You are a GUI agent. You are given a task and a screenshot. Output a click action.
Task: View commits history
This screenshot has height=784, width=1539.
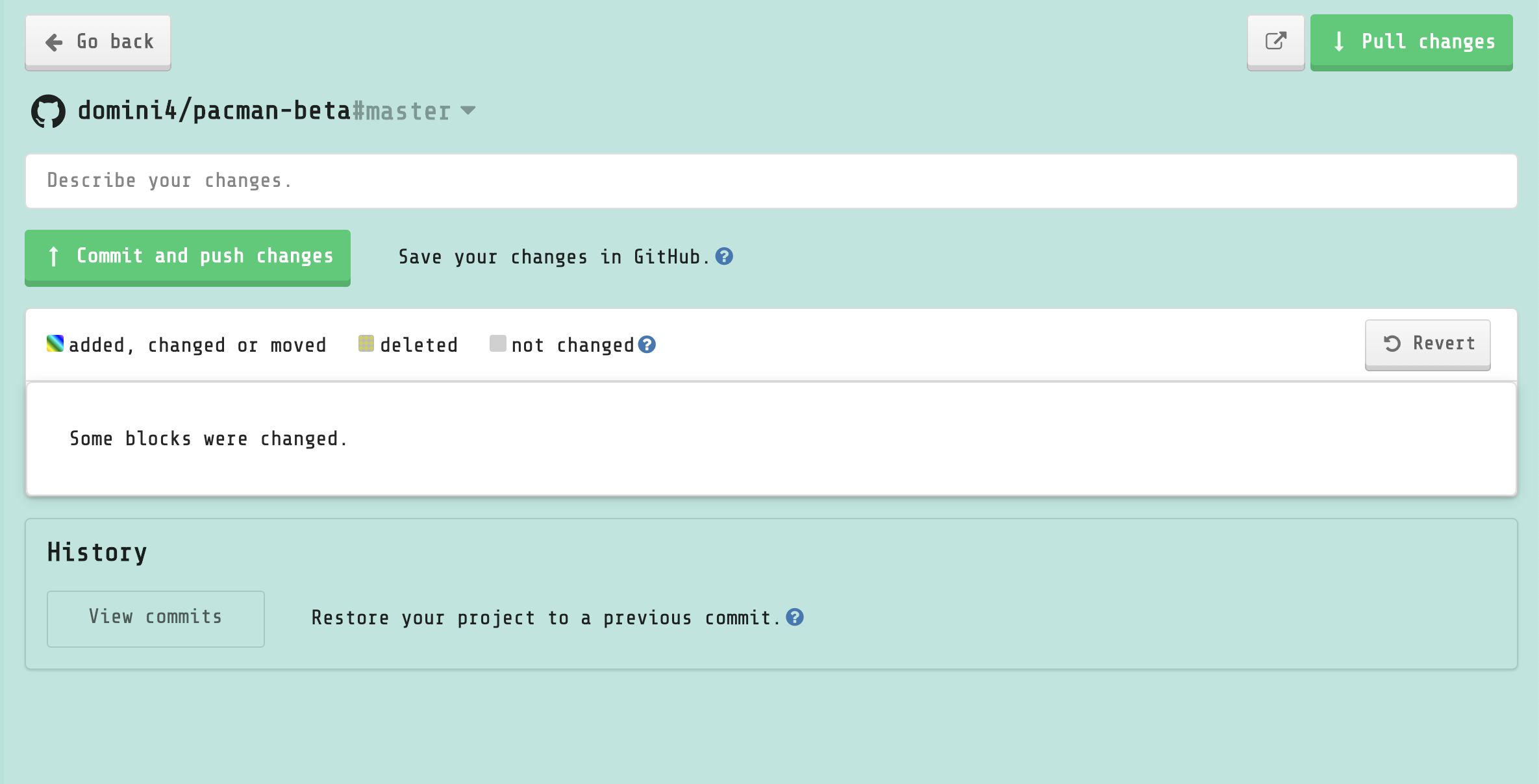tap(156, 619)
